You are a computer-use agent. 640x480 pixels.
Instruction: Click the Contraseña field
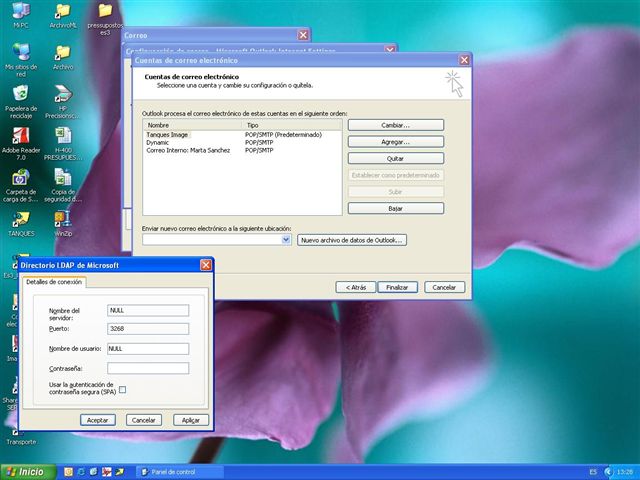click(x=148, y=368)
